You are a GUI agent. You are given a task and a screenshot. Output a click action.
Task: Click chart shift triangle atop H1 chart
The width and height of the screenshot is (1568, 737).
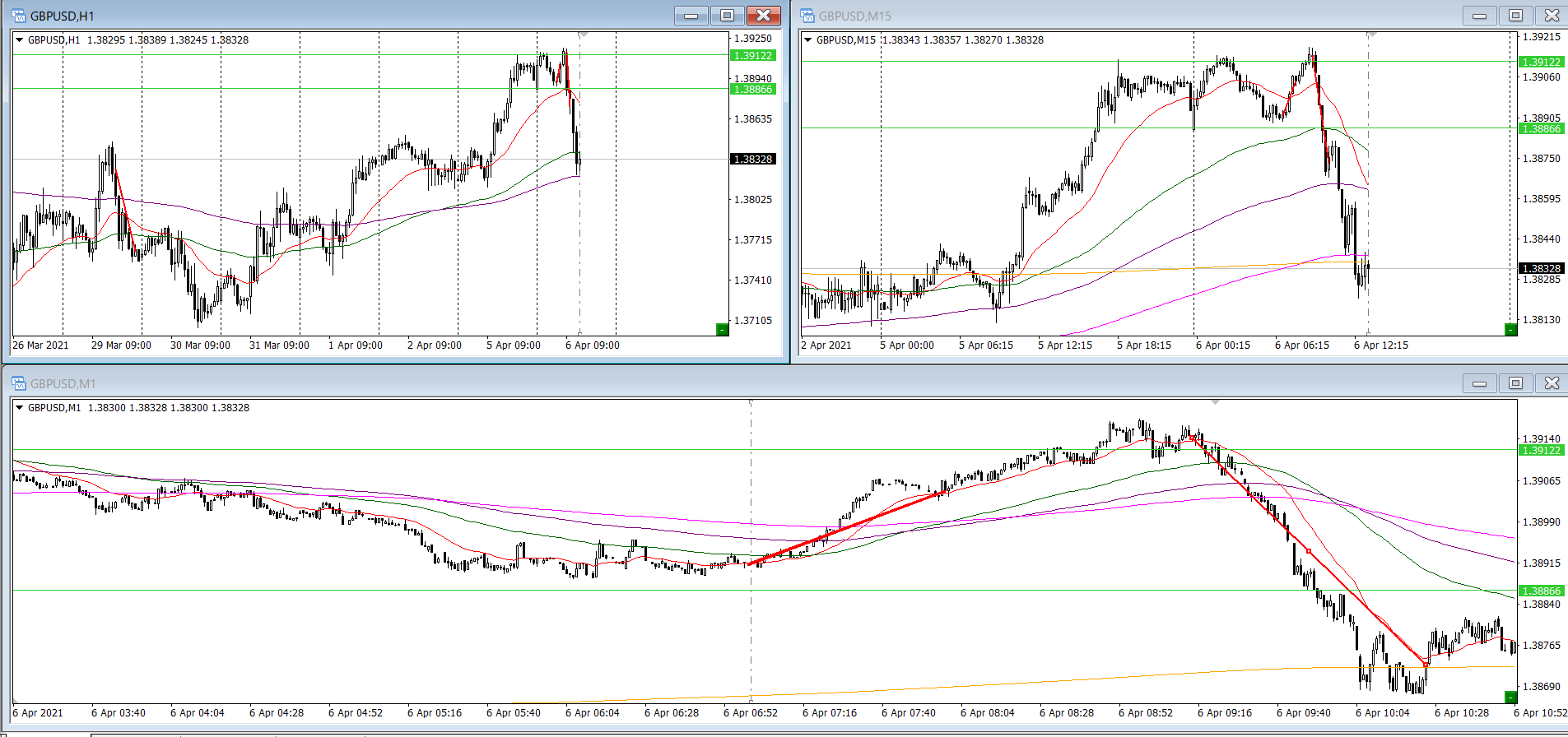[583, 35]
